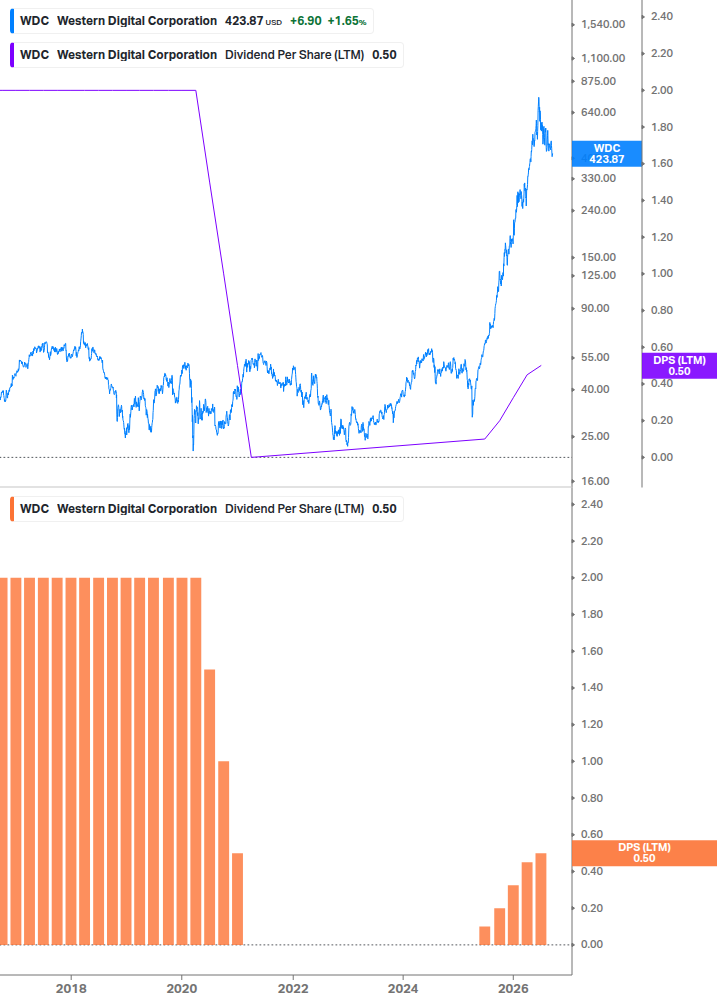Click the 125.00 price axis label

click(598, 276)
